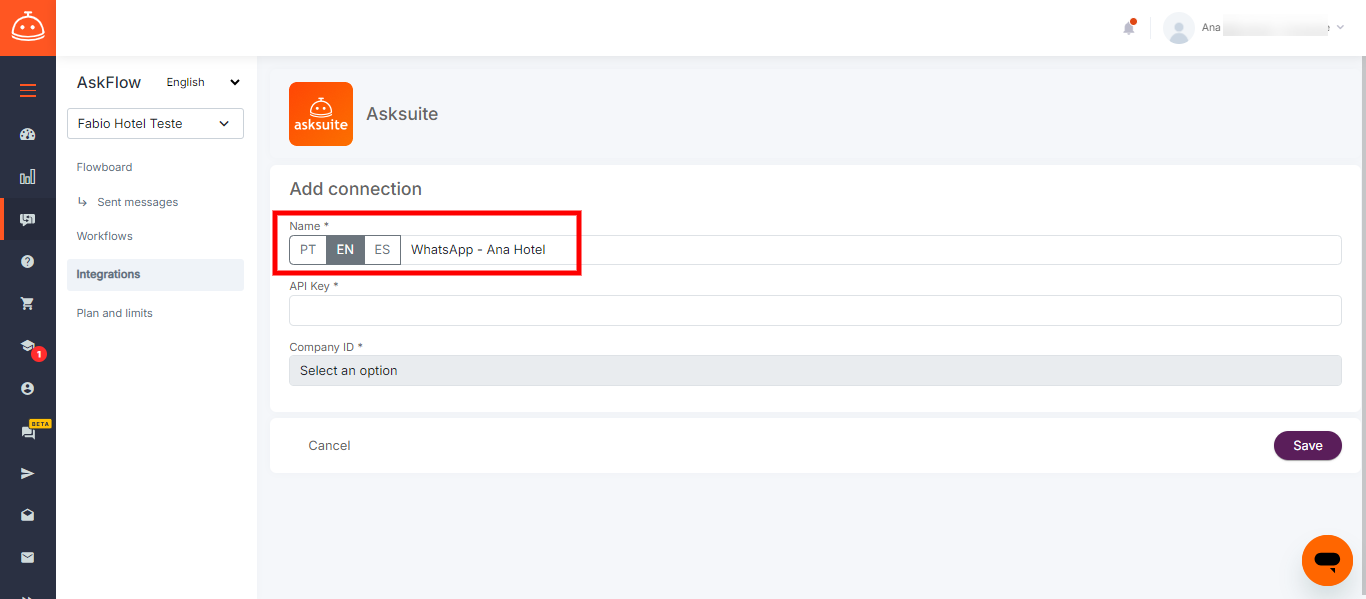The width and height of the screenshot is (1366, 599).
Task: Click the notification bell icon
Action: pos(1129,27)
